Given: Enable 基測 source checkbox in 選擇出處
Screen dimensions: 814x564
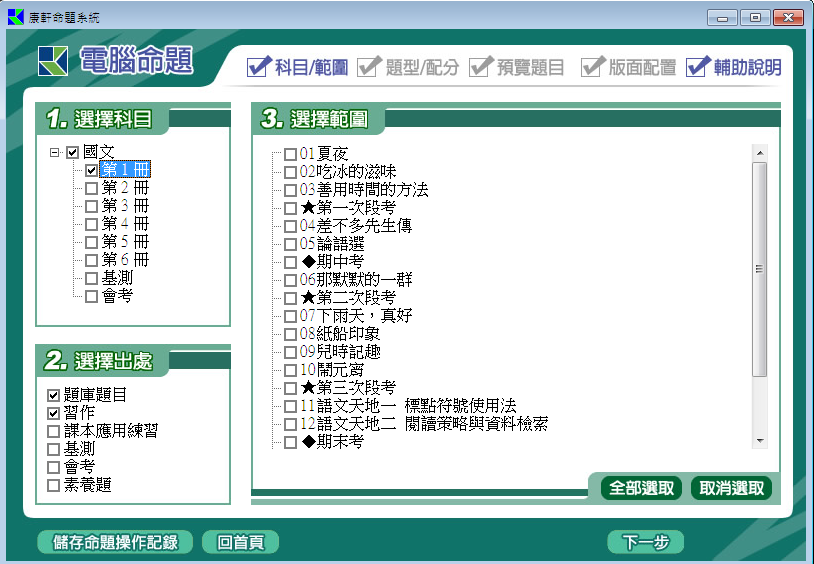Looking at the screenshot, I should point(53,449).
